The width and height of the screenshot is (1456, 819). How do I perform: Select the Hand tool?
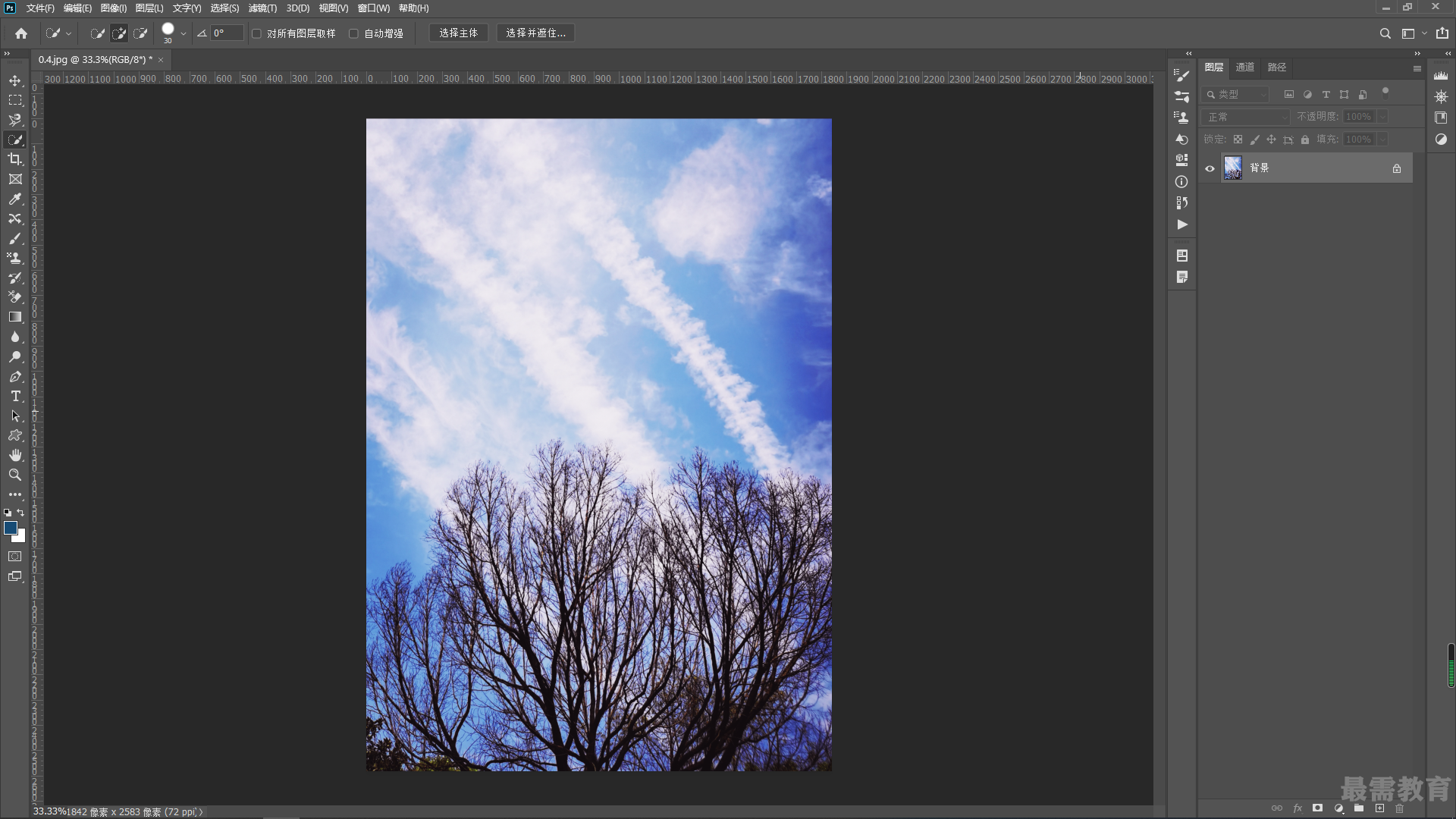coord(15,455)
